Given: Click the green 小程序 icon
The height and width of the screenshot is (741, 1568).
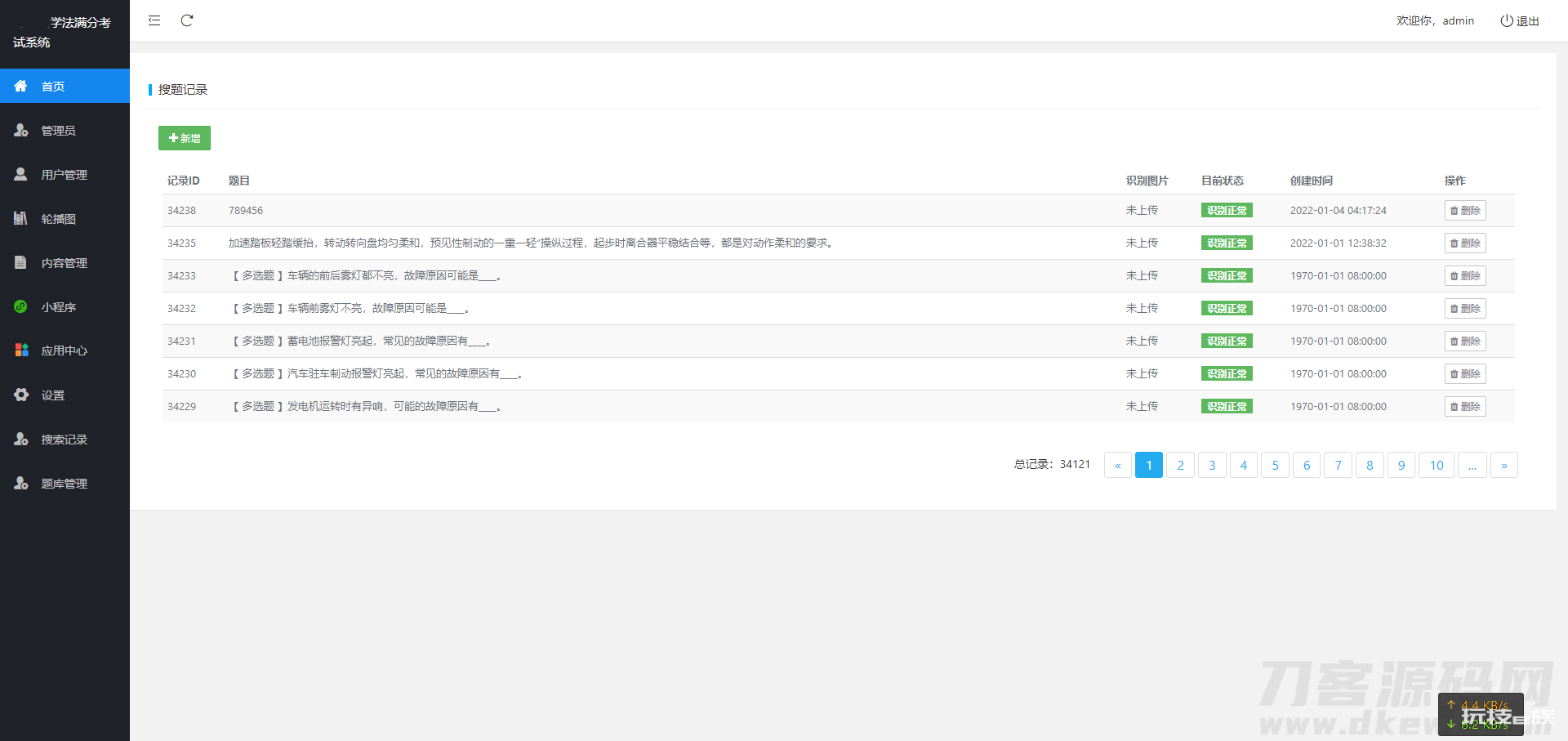Looking at the screenshot, I should tap(20, 306).
